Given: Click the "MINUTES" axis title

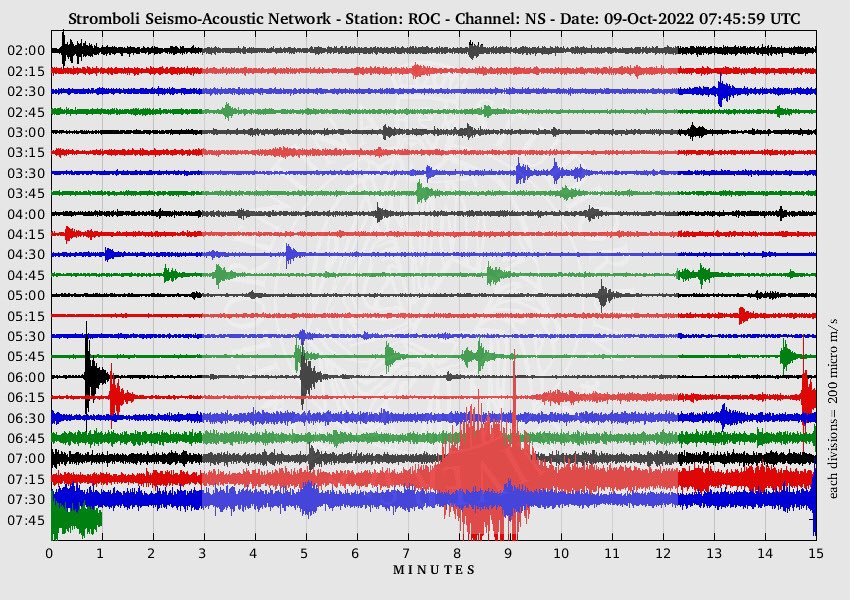Looking at the screenshot, I should click(x=434, y=570).
